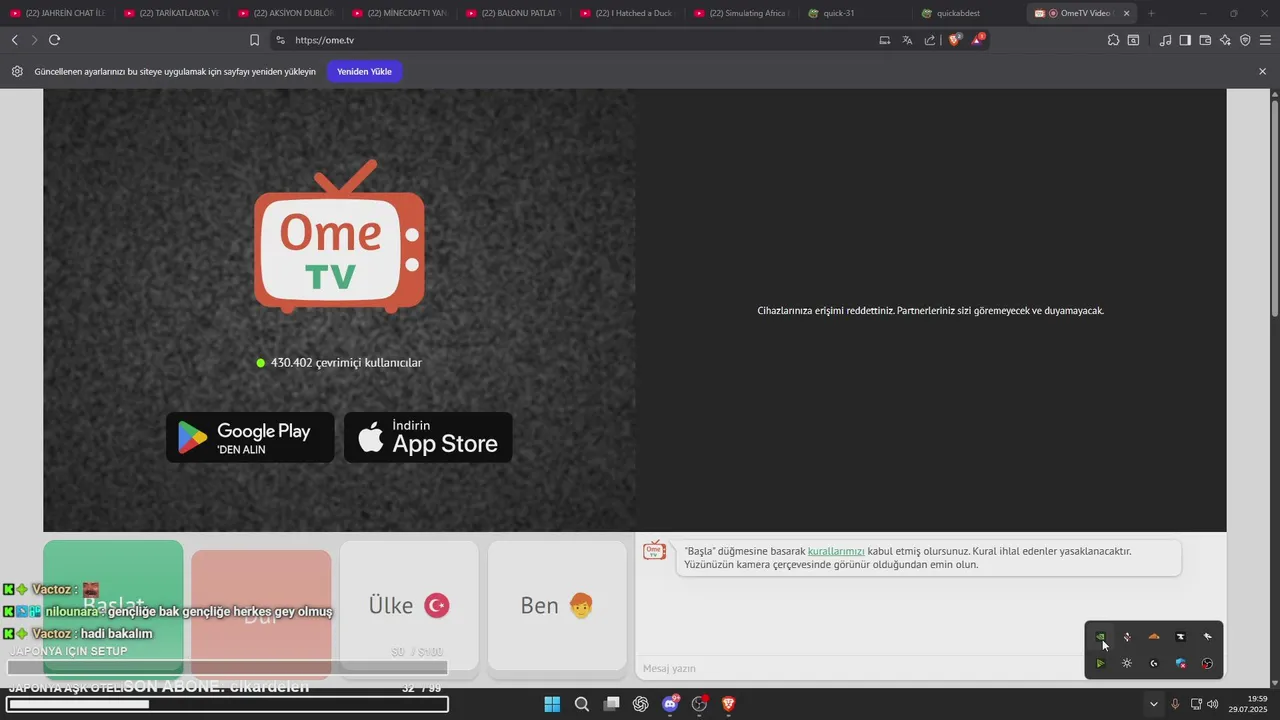The image size is (1280, 720).
Task: Open the Logitech G Hub tray icon
Action: pos(1154,663)
